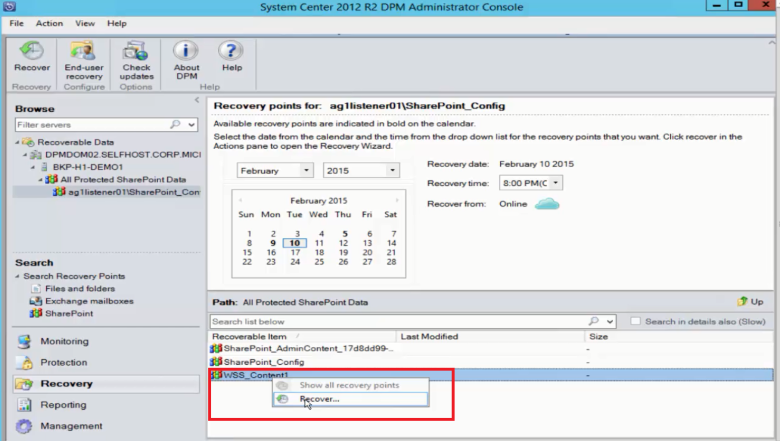This screenshot has width=780, height=441.
Task: Open the Action menu
Action: click(49, 23)
